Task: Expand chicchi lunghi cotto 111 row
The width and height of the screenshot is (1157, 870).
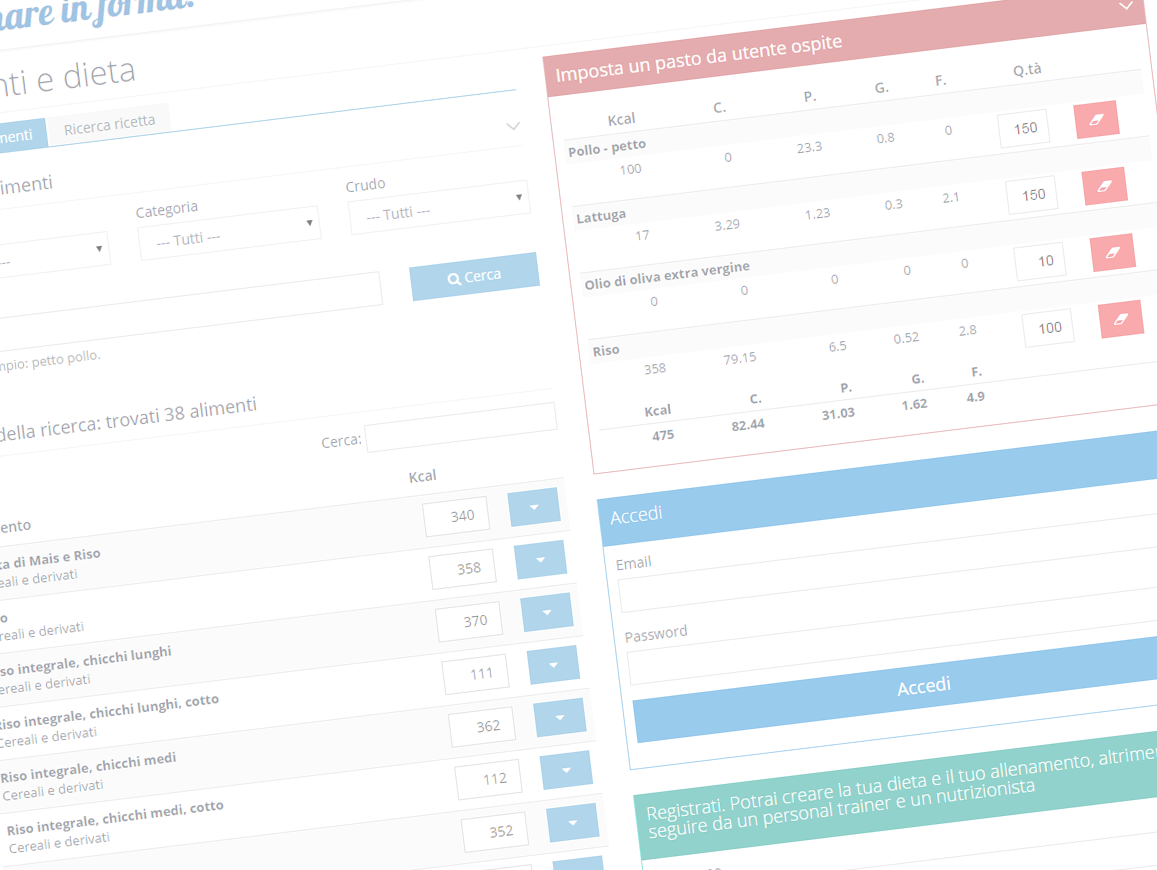Action: coord(553,666)
